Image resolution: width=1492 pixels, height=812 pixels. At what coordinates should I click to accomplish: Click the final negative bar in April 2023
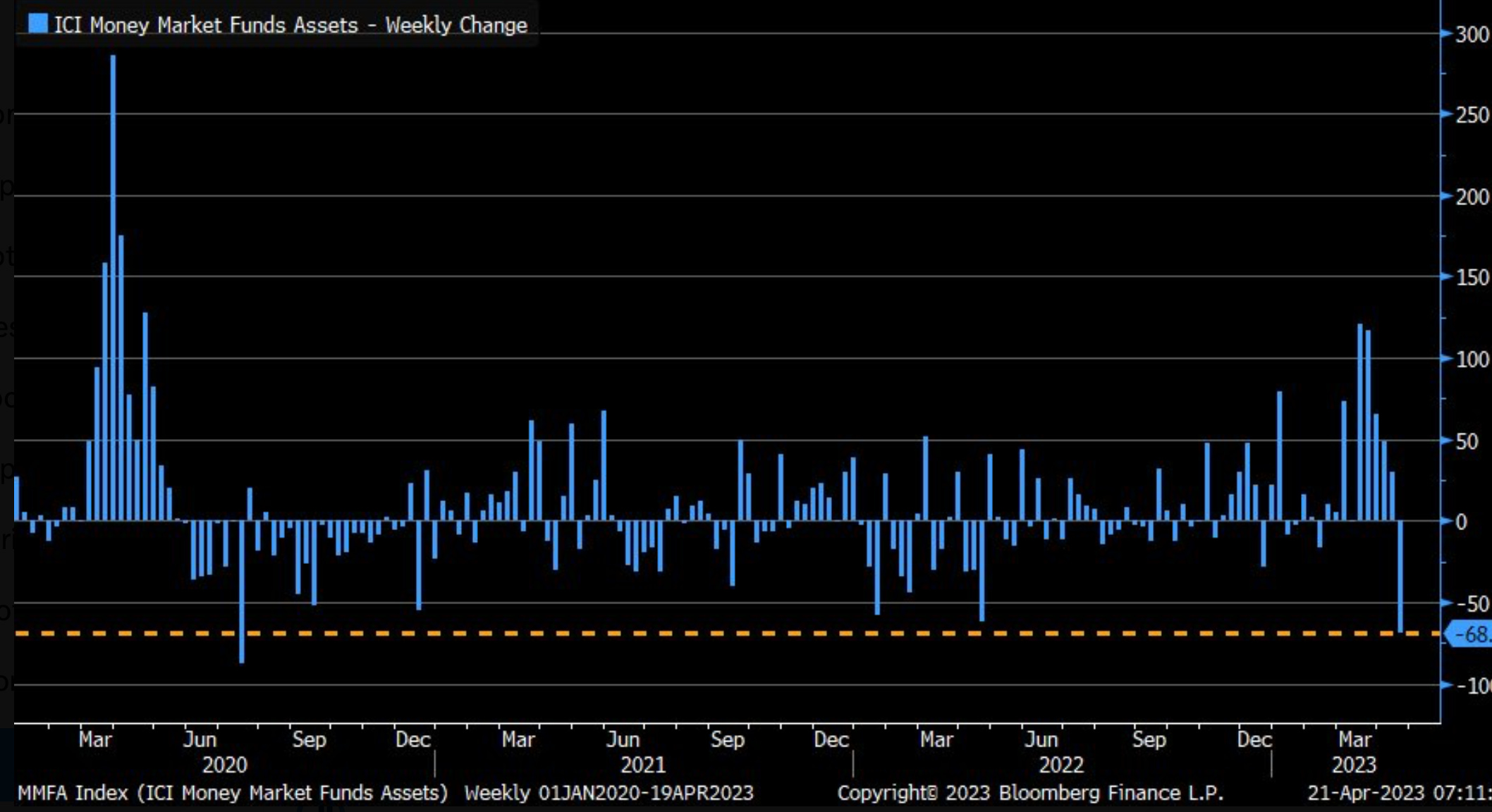(x=1400, y=577)
